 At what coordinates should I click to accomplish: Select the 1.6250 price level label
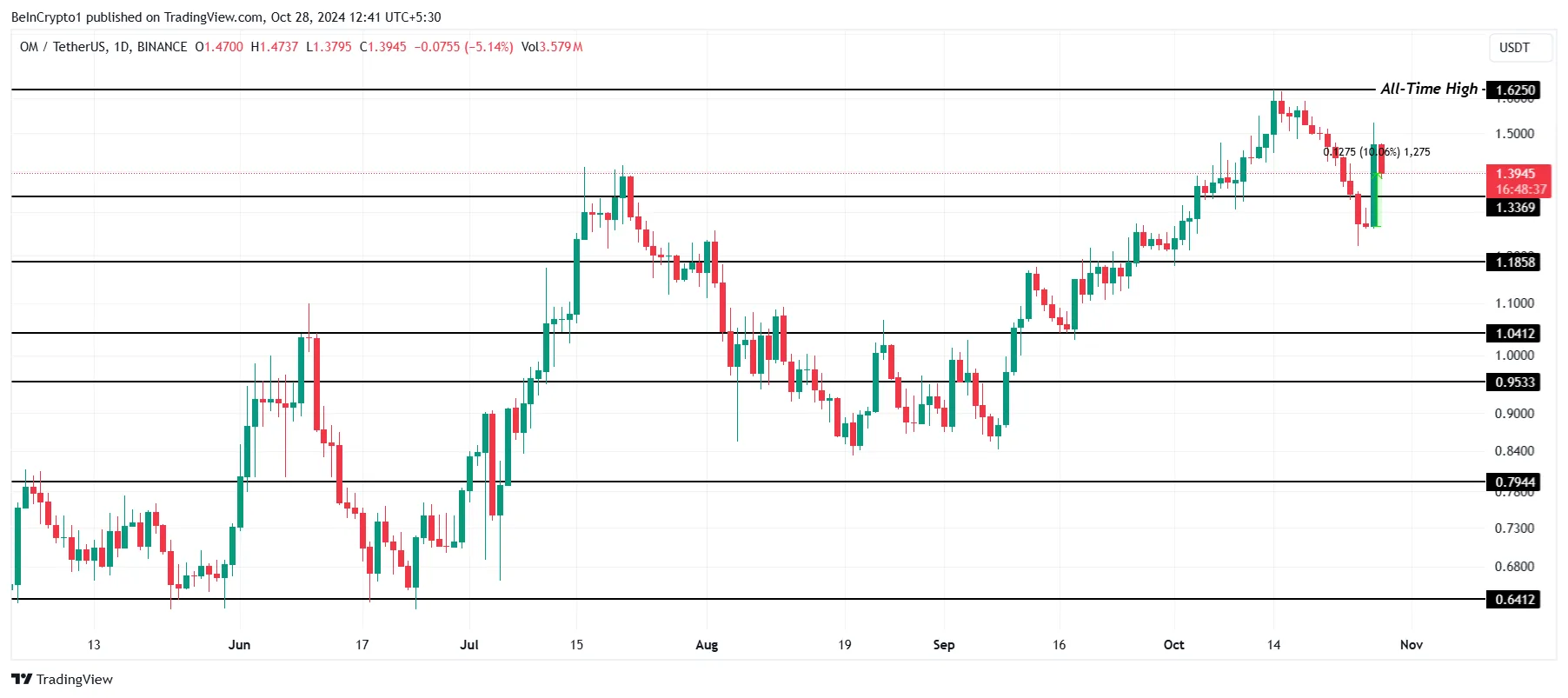click(1514, 90)
